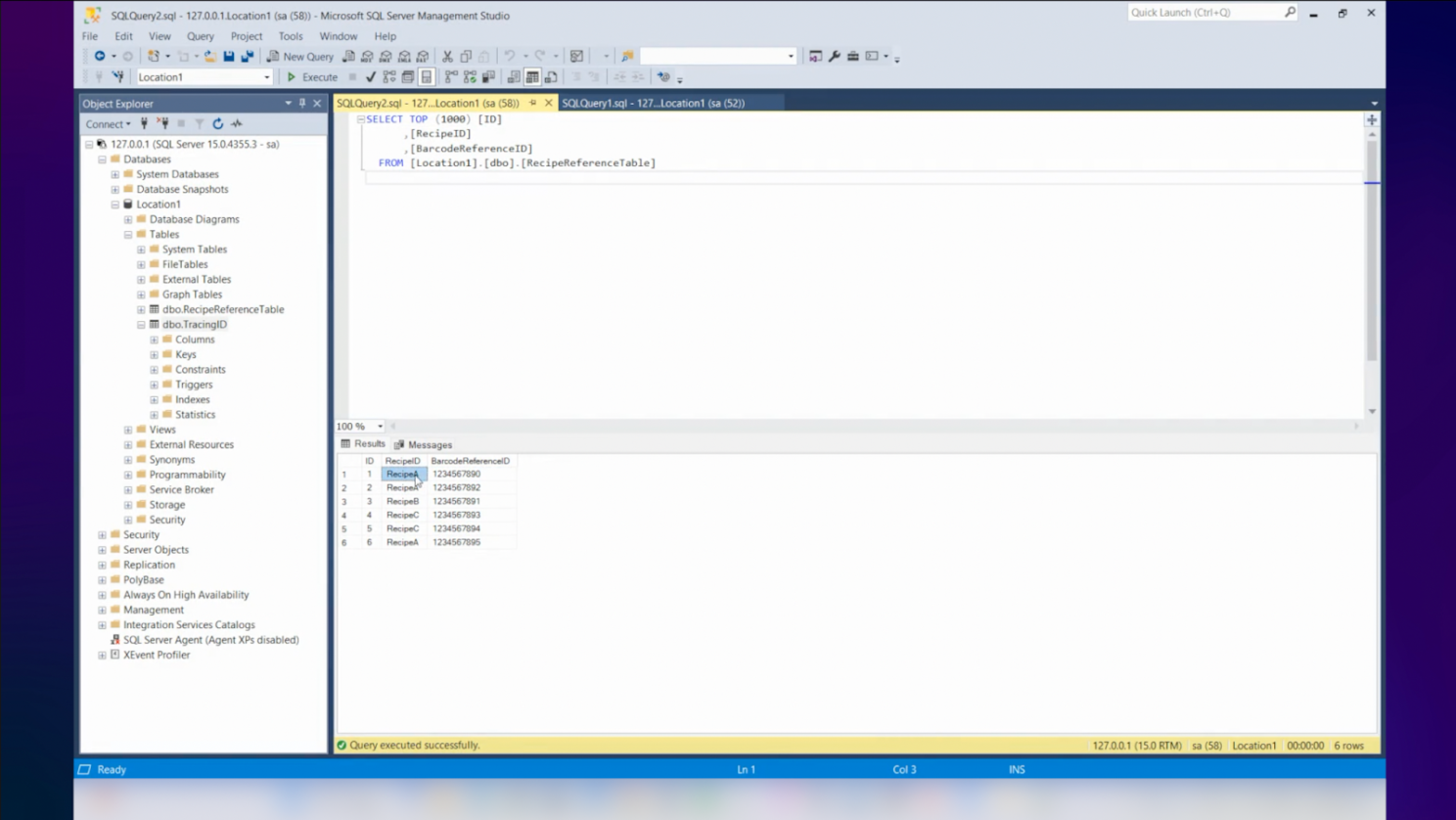Open the Location1 database dropdown
Viewport: 1456px width, 820px height.
pos(266,77)
